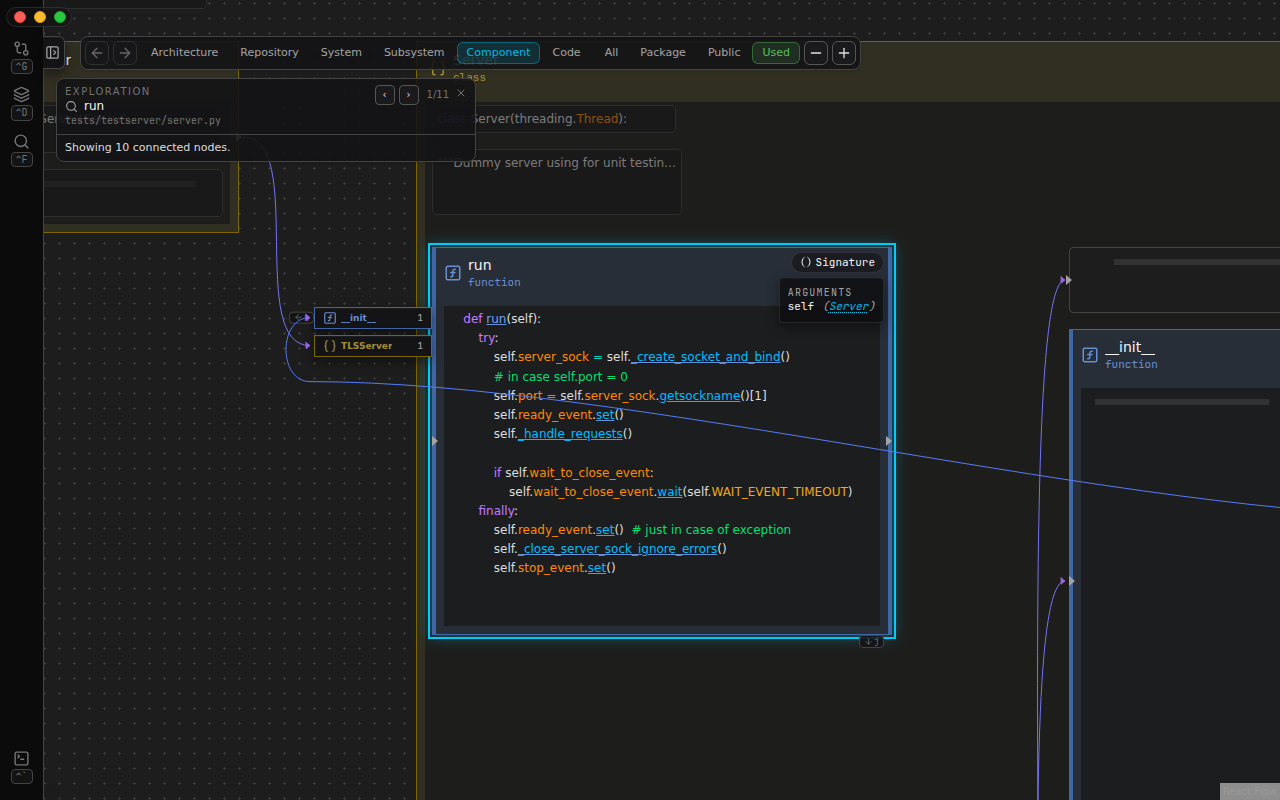This screenshot has width=1280, height=800.
Task: Navigate forward with right arrow button
Action: (x=125, y=53)
